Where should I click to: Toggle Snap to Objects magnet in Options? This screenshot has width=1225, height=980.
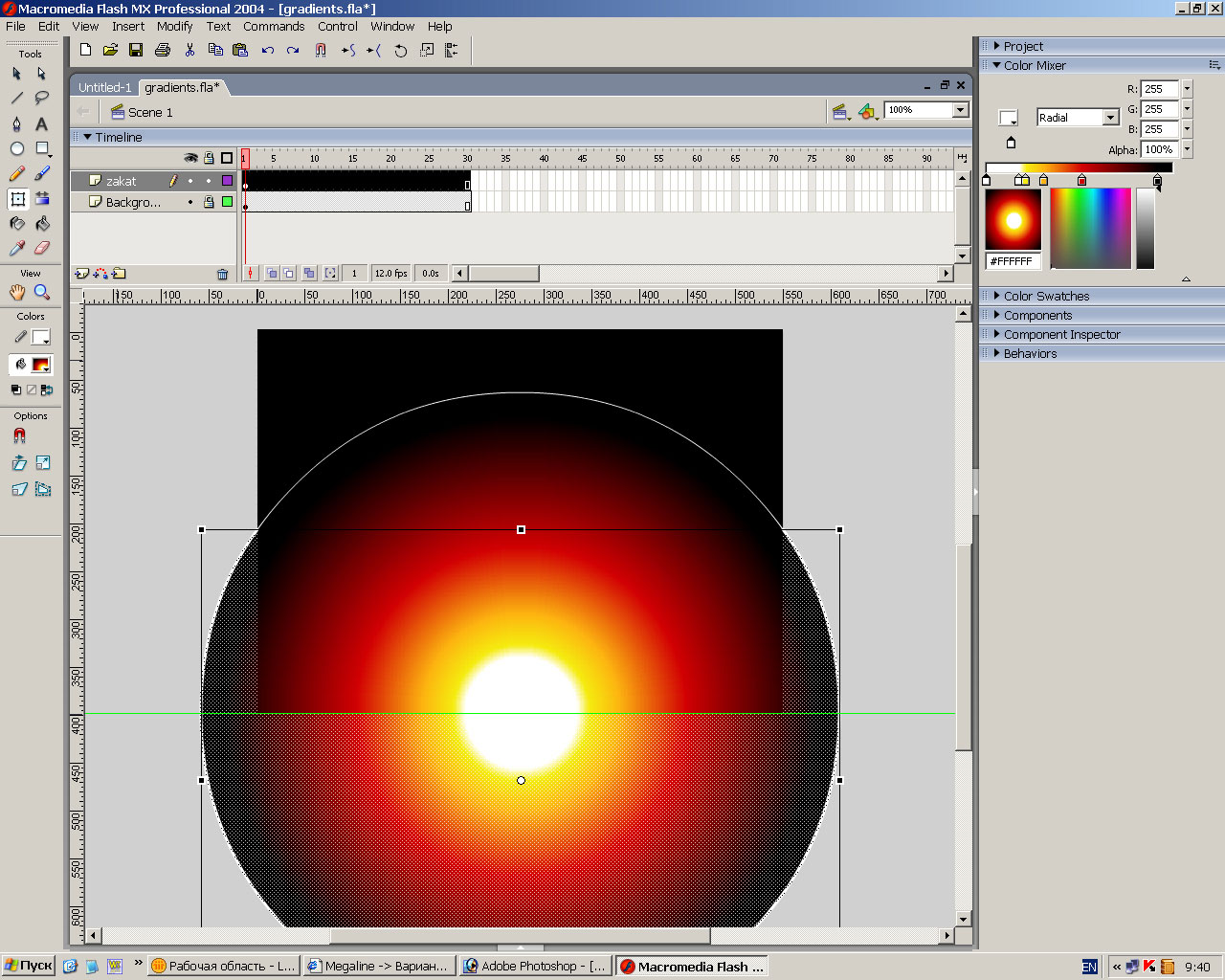point(19,435)
